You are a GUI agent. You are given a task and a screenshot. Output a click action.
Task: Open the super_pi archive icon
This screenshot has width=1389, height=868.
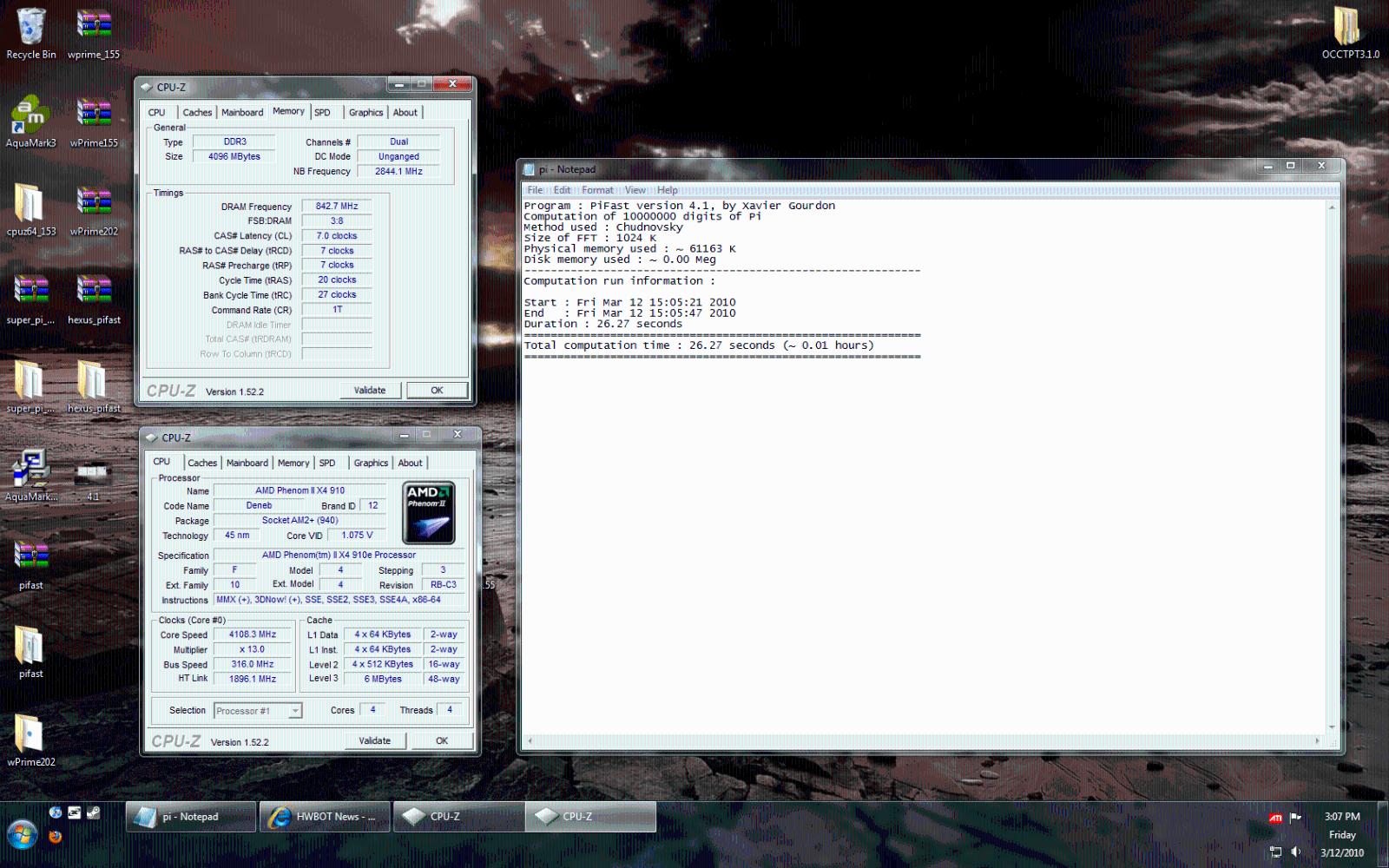tap(30, 299)
